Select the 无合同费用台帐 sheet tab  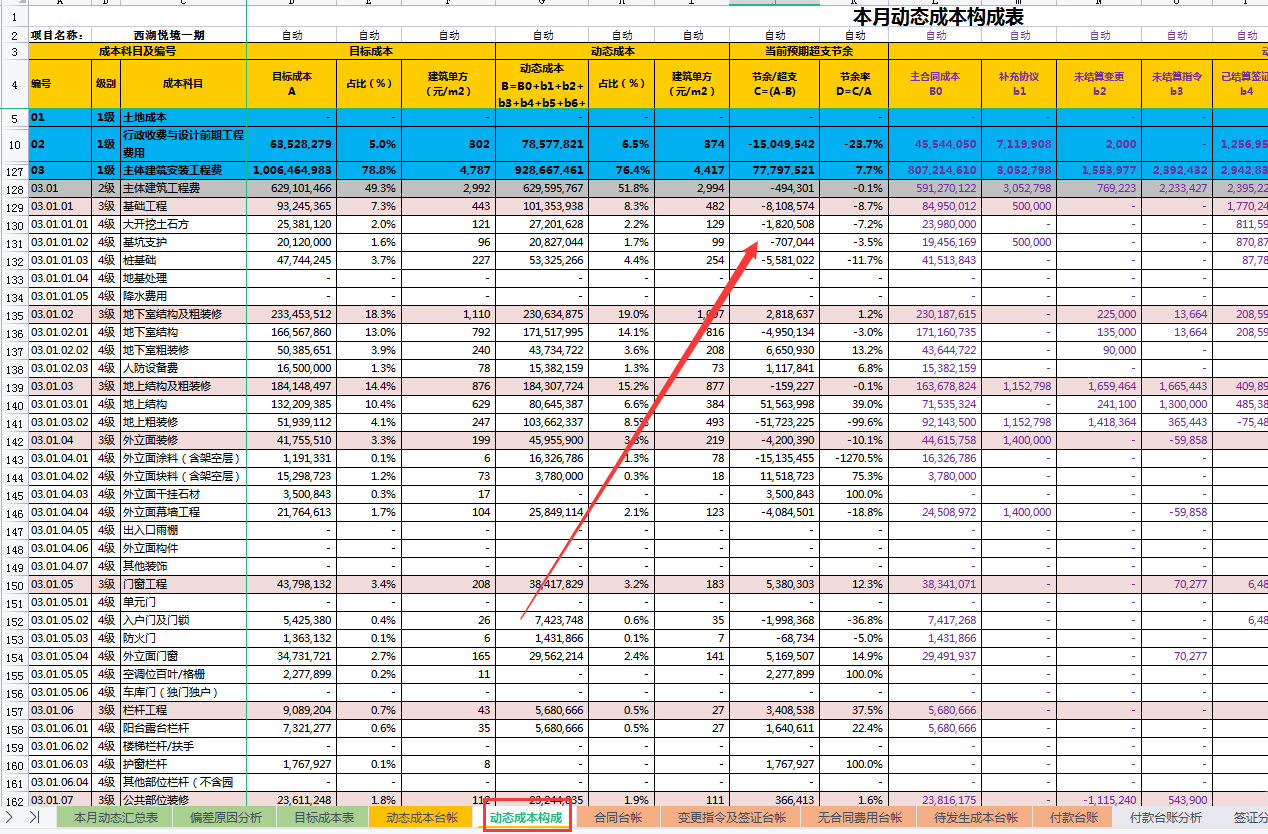click(859, 817)
